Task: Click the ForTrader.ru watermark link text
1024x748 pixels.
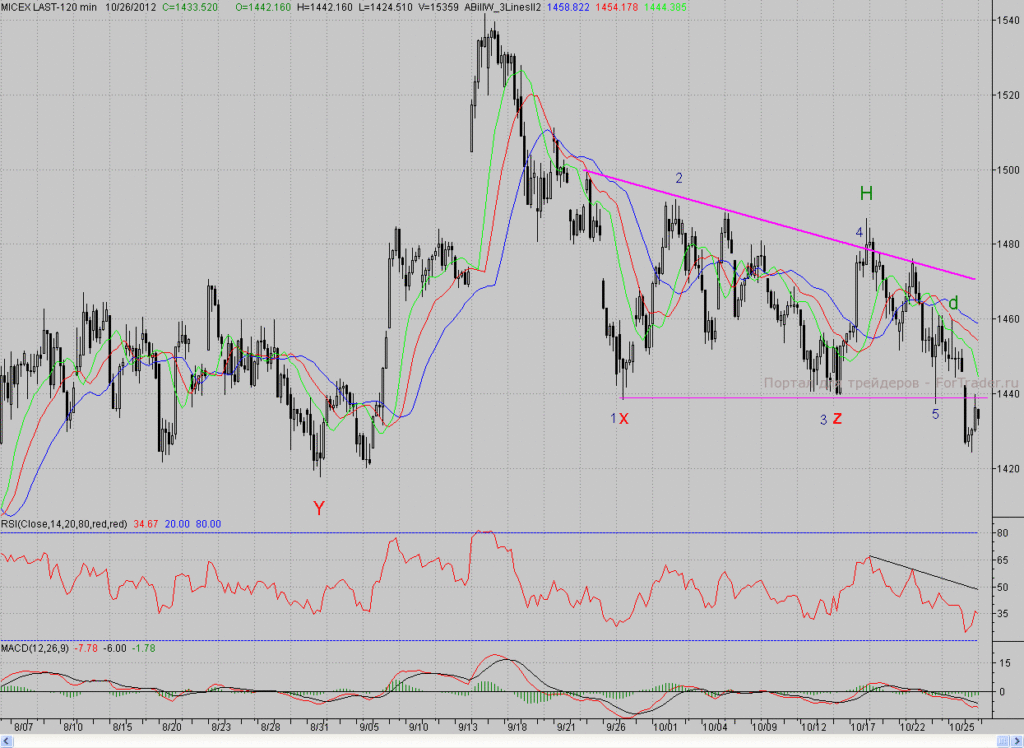Action: pyautogui.click(x=976, y=383)
